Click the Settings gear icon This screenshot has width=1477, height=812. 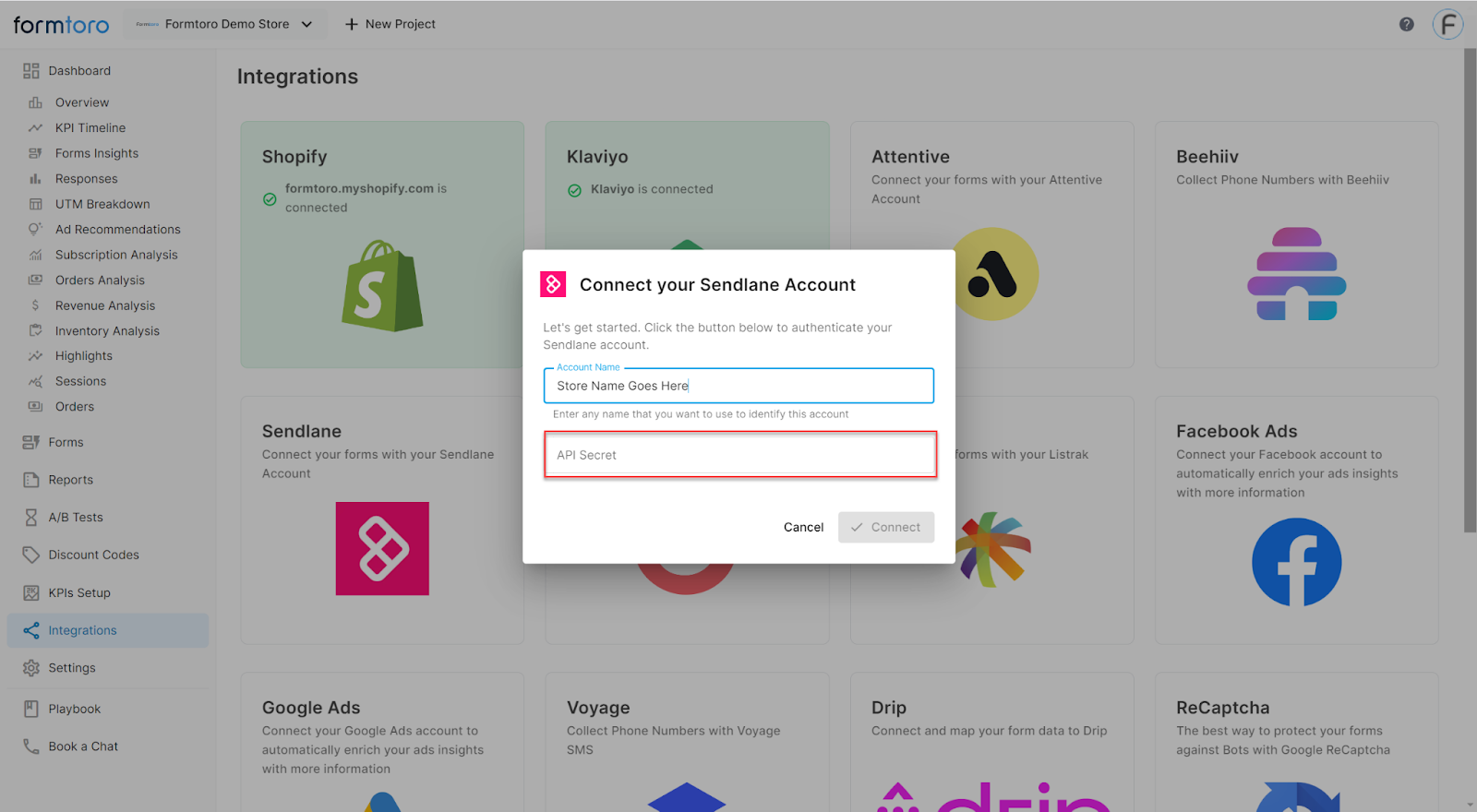coord(31,668)
